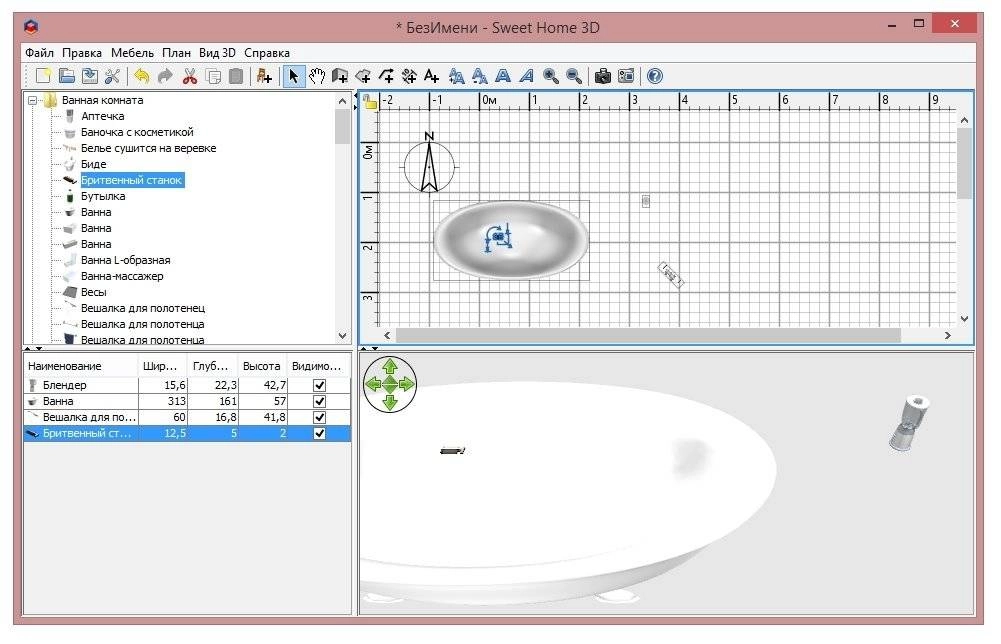Screen dimensions: 1001x644
Task: Sort furniture by Наименование column
Action: tap(81, 366)
